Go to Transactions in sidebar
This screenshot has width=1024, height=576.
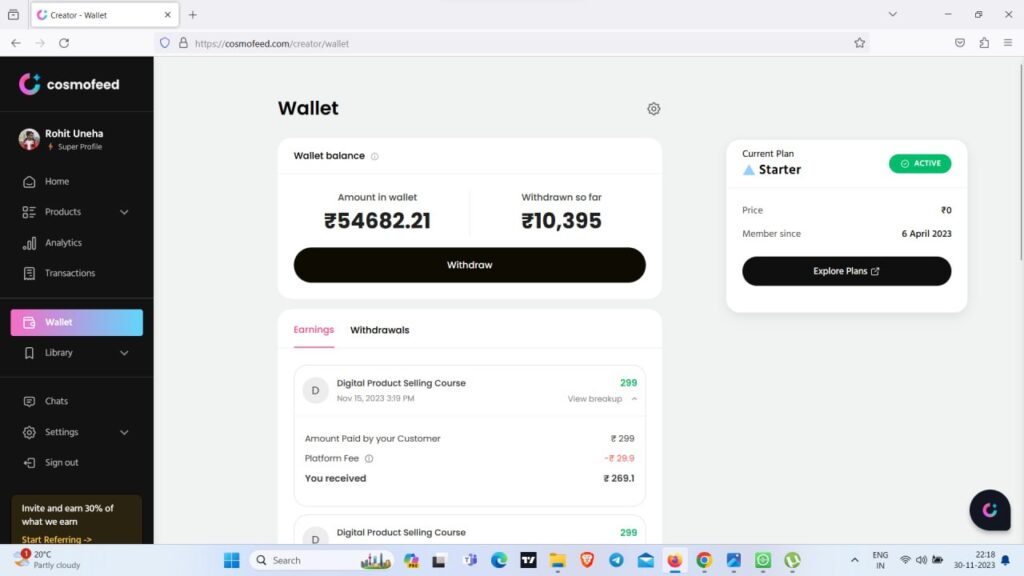(69, 273)
